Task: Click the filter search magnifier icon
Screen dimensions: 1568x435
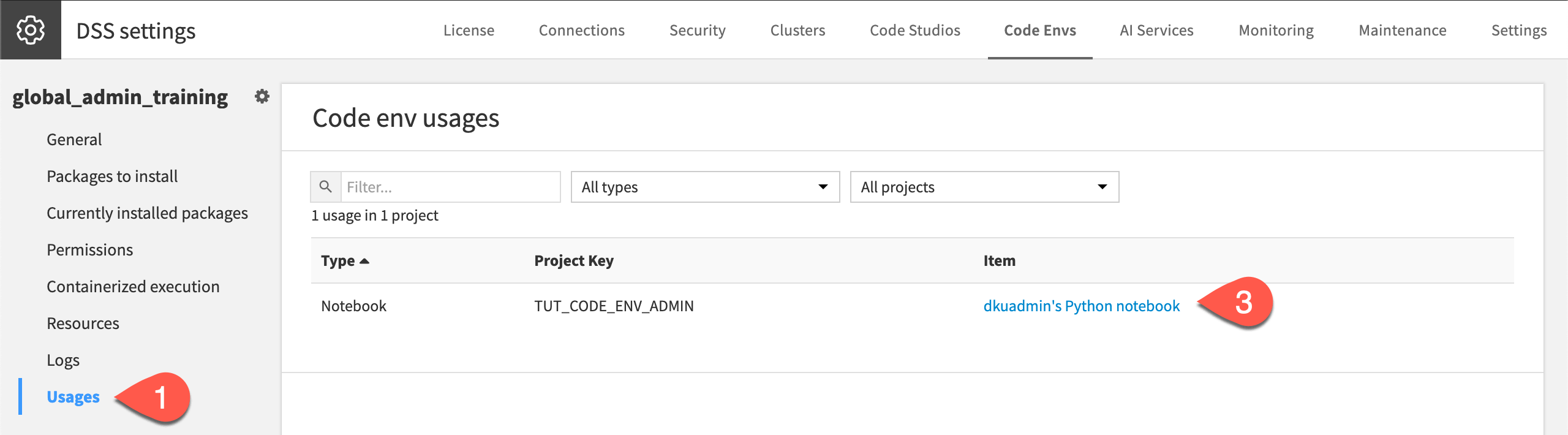Action: click(326, 187)
